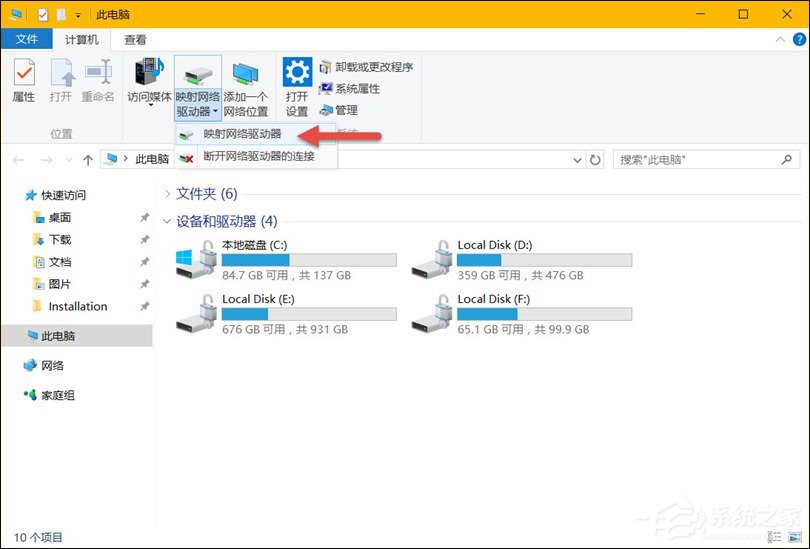Collapse the ribbon with the chevron
810x549 pixels.
(780, 39)
